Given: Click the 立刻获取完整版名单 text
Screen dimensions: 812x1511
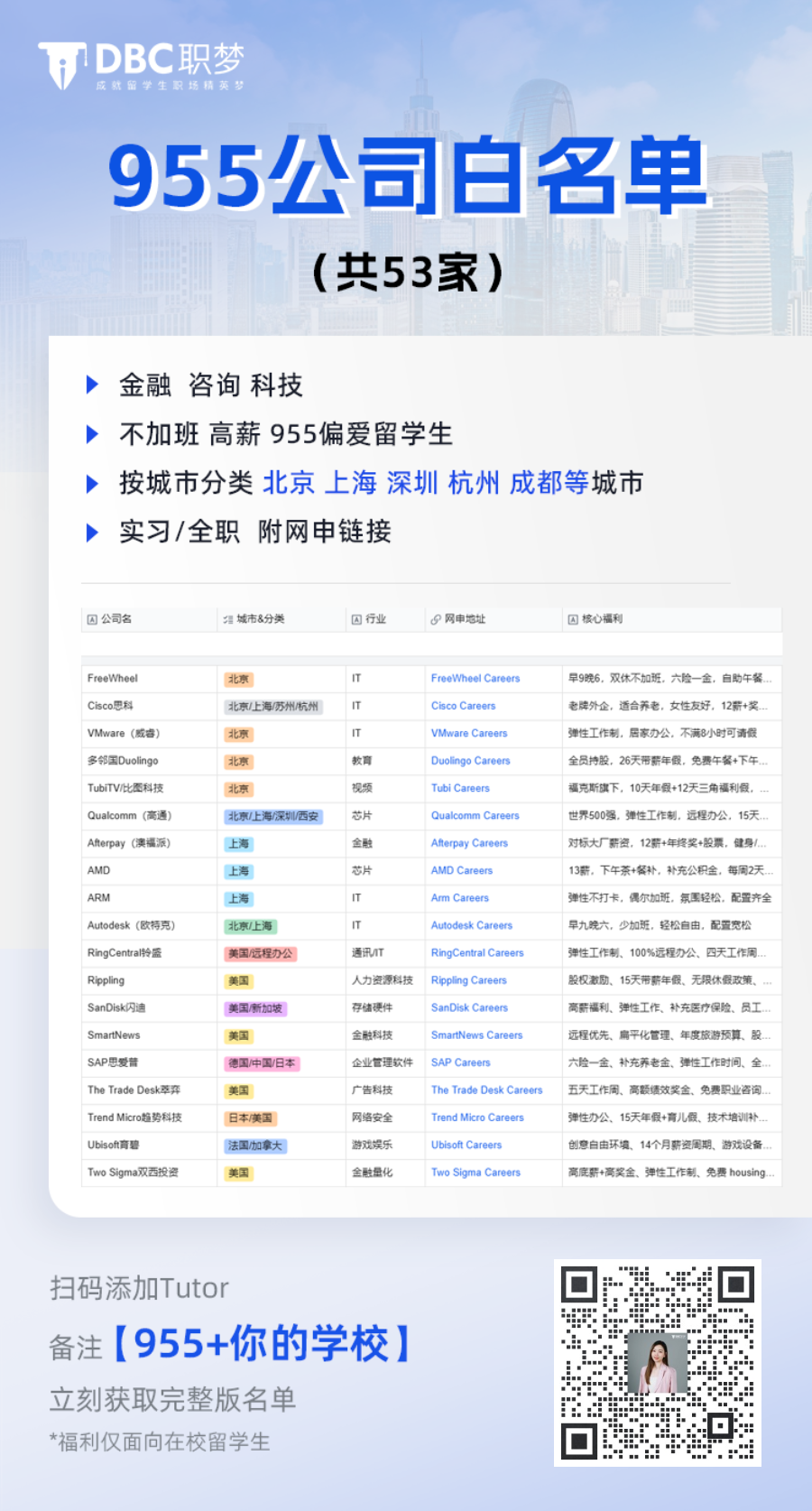Looking at the screenshot, I should 172,1400.
